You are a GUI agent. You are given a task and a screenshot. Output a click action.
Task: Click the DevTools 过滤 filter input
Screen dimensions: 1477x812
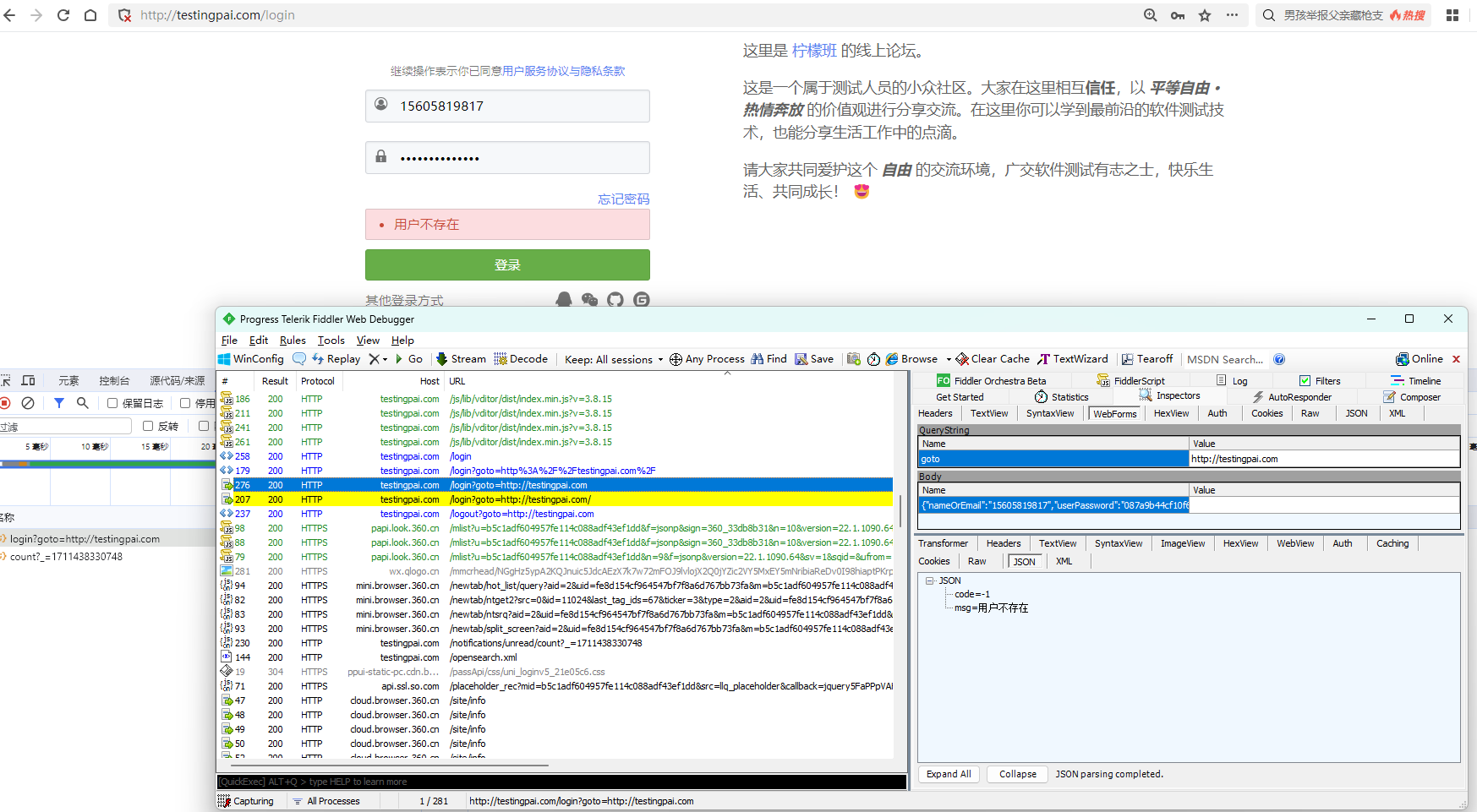pyautogui.click(x=65, y=427)
